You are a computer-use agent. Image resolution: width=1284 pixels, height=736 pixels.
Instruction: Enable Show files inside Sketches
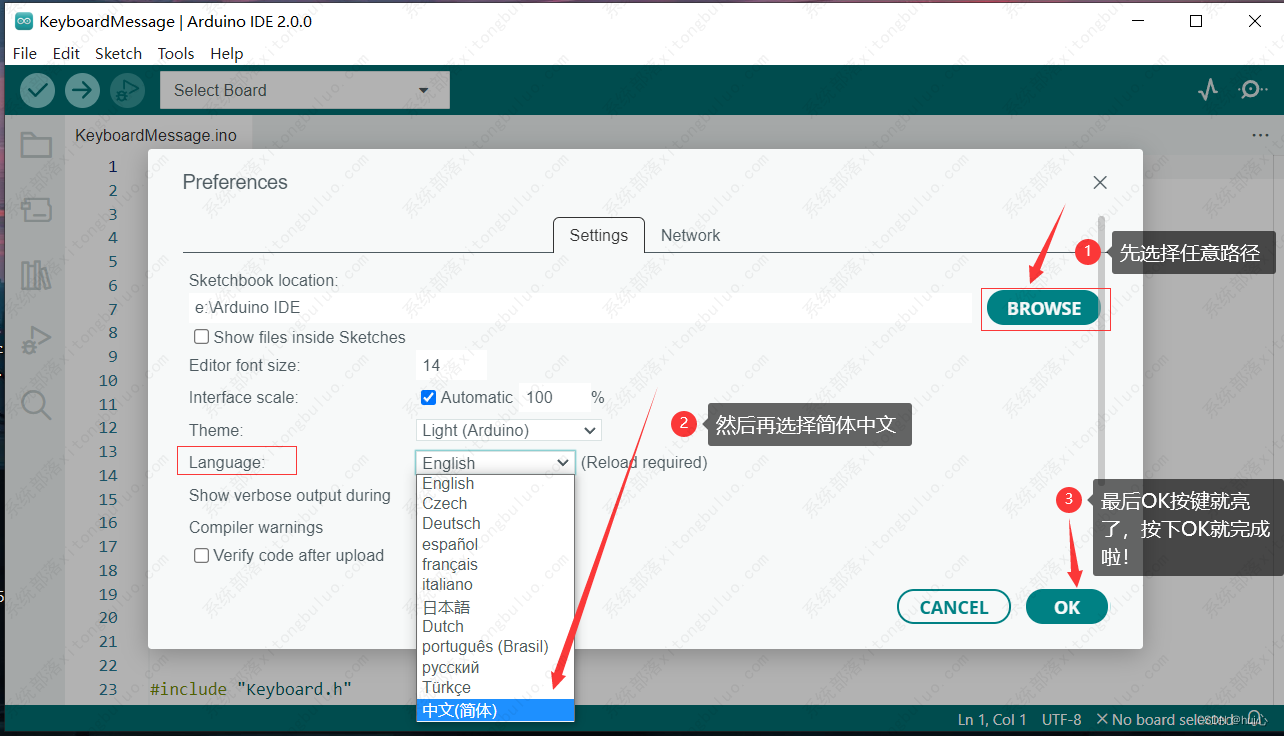(x=201, y=337)
